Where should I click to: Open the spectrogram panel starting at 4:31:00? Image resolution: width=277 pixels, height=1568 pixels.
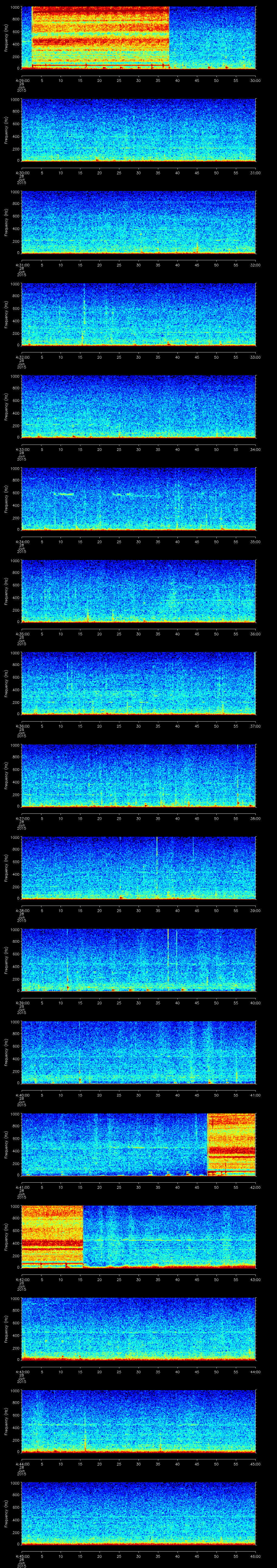pyautogui.click(x=139, y=222)
